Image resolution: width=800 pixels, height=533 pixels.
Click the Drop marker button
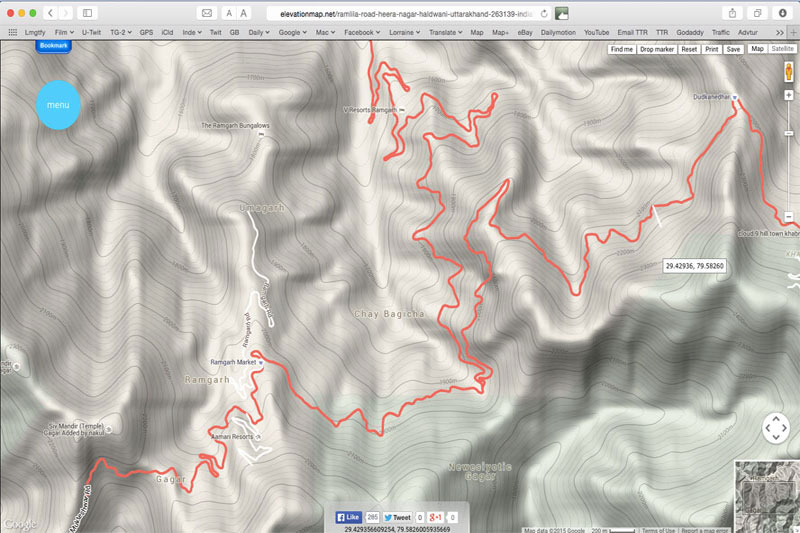tap(657, 48)
